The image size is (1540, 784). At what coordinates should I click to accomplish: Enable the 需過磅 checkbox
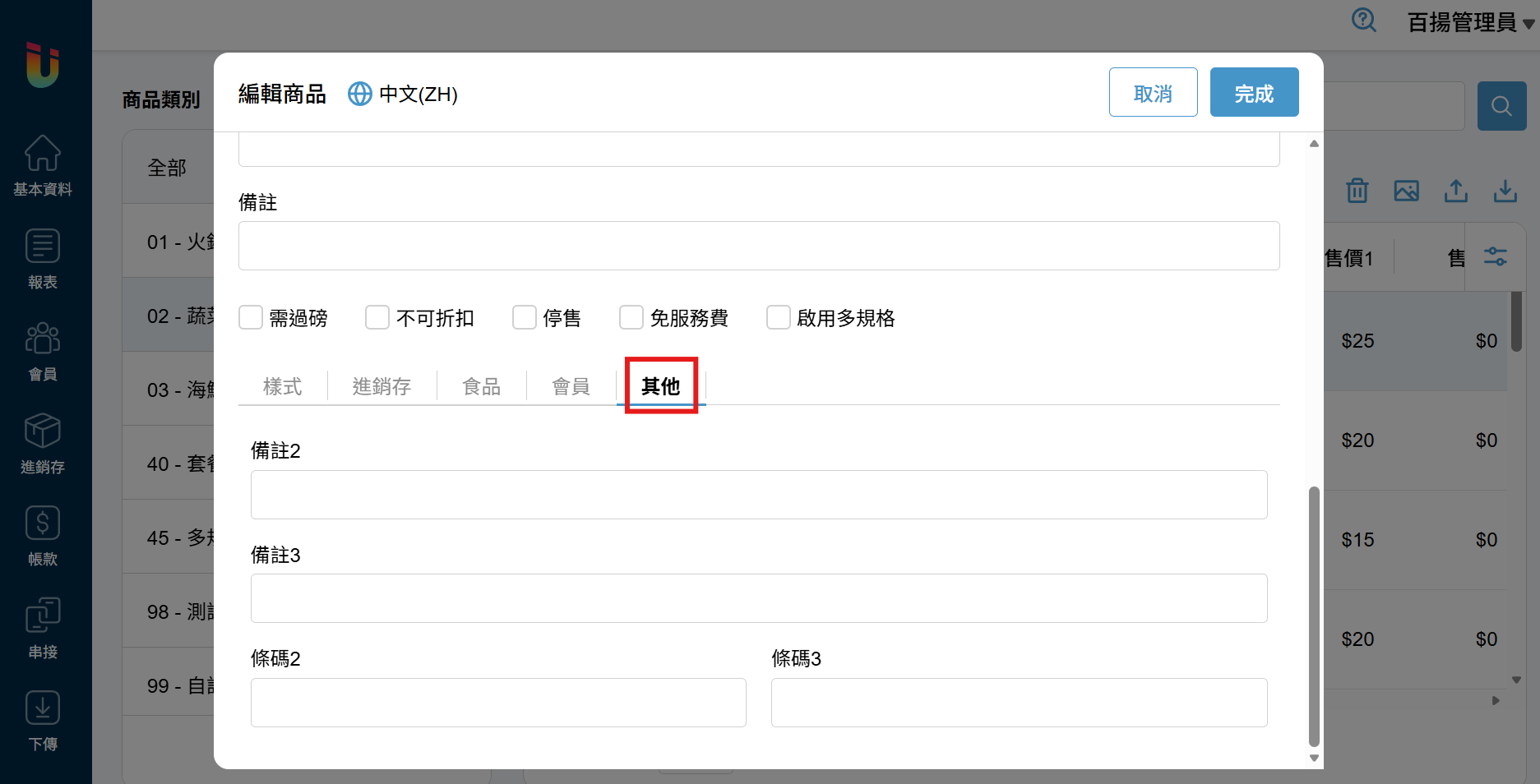pos(251,318)
